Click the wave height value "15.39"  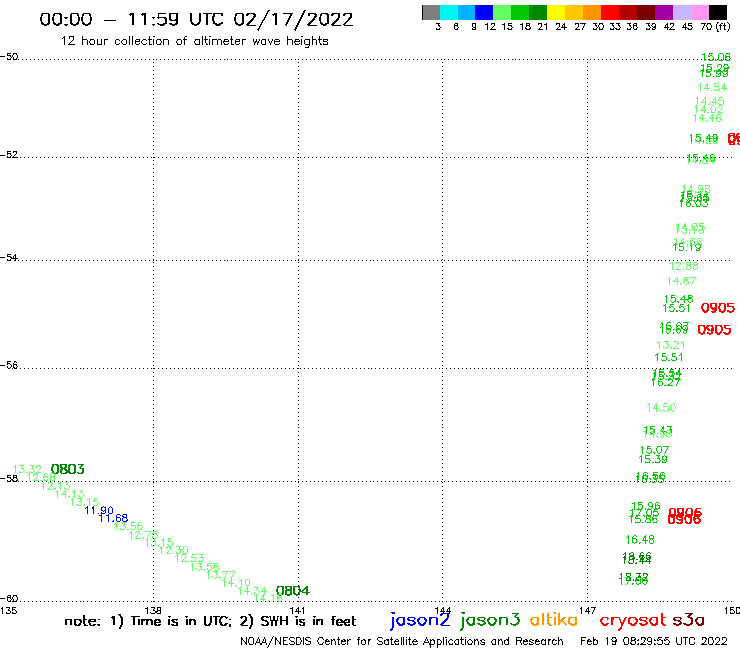point(653,459)
